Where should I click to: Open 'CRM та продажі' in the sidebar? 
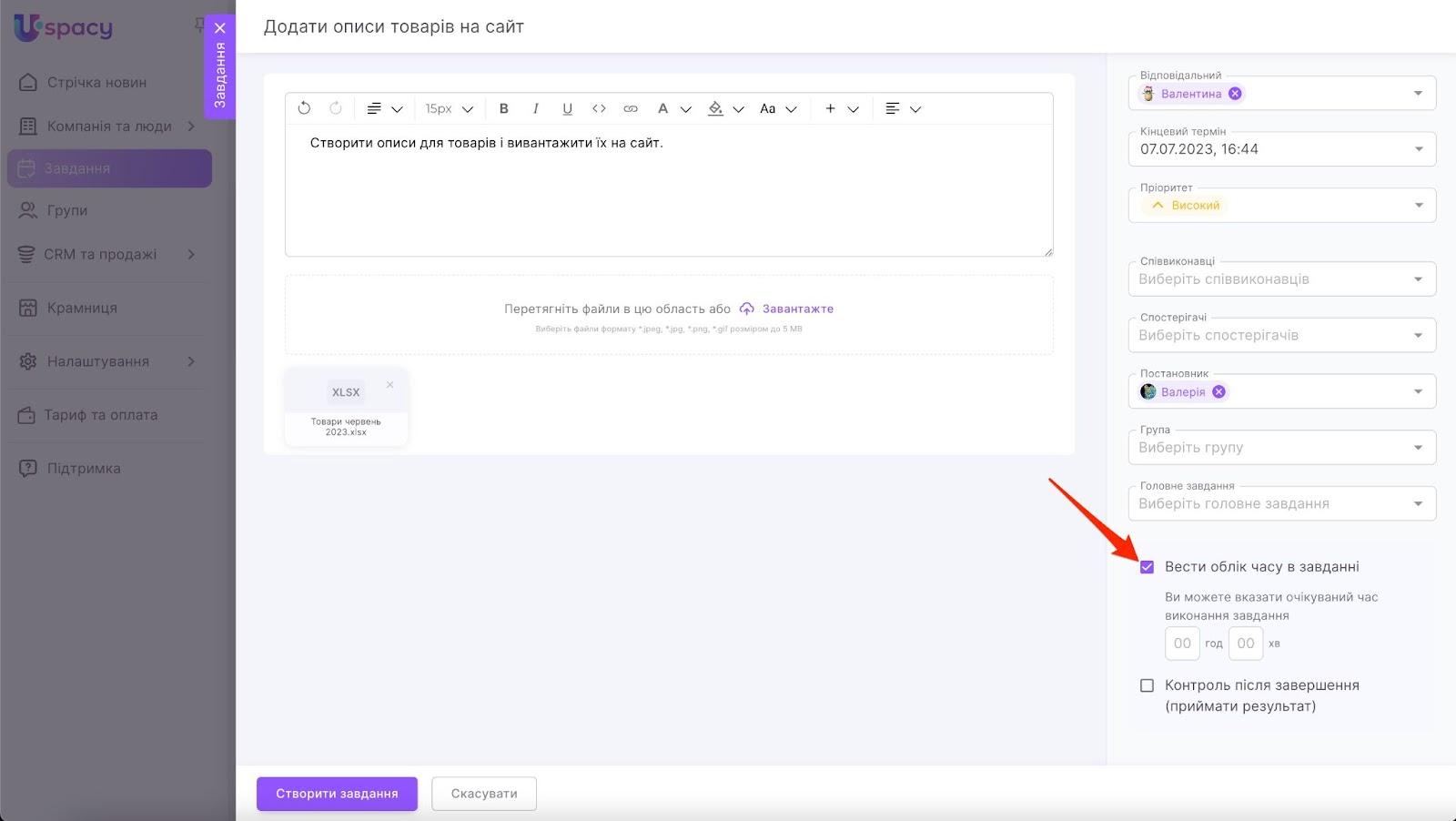click(x=109, y=254)
